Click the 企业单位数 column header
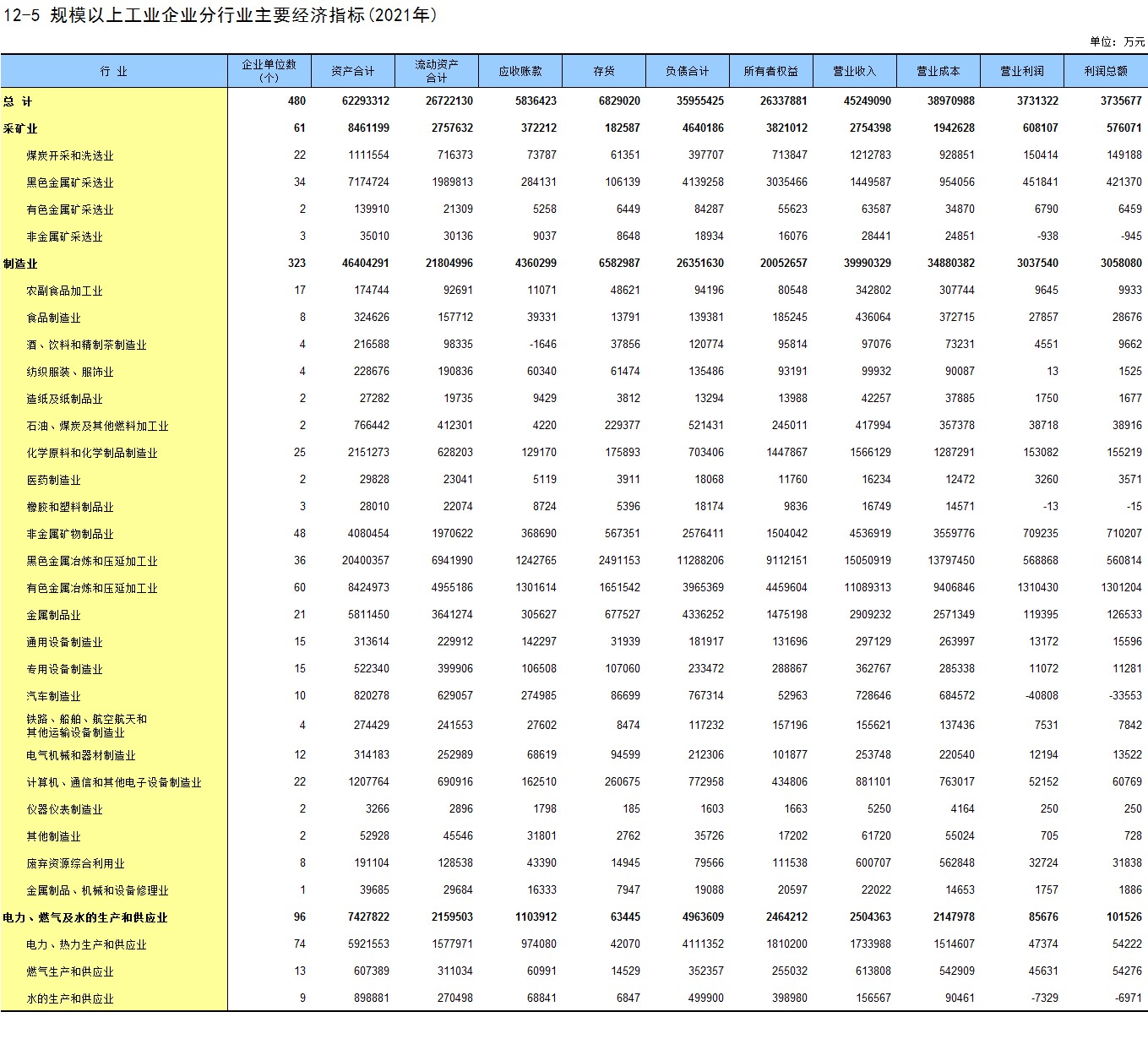The image size is (1148, 1039). coord(269,71)
